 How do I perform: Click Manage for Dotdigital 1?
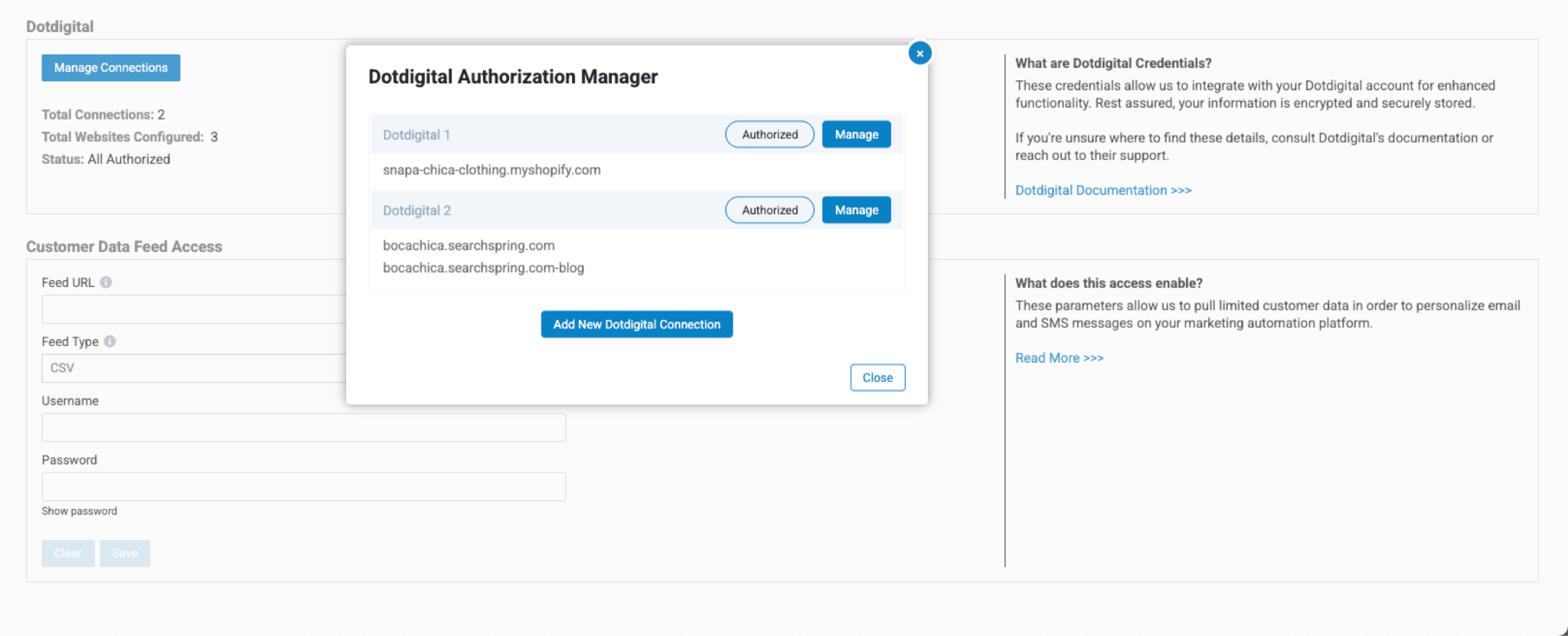click(x=856, y=135)
